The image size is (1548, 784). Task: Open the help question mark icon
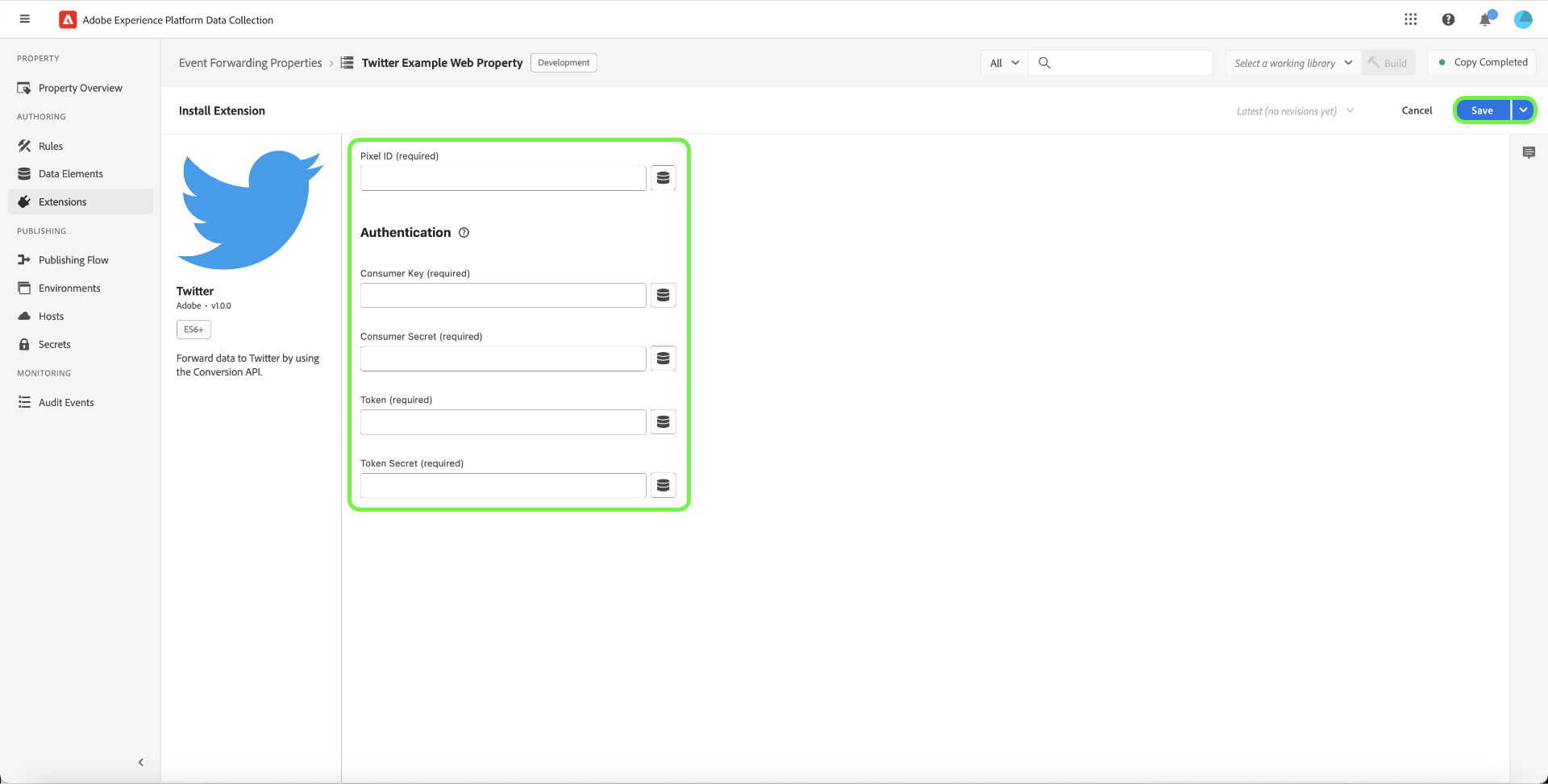pos(1448,19)
